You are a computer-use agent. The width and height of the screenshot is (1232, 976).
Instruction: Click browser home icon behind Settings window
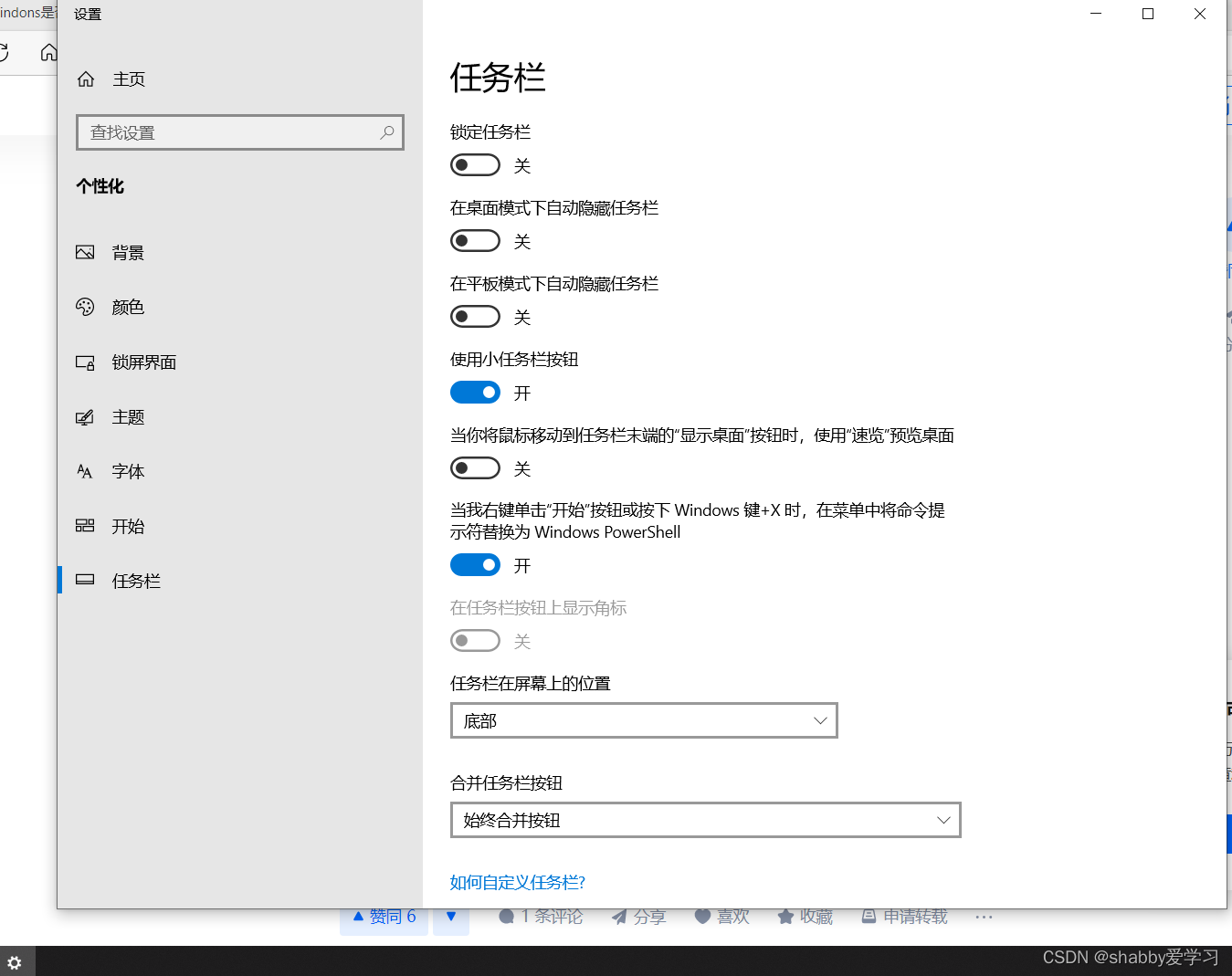pyautogui.click(x=47, y=52)
